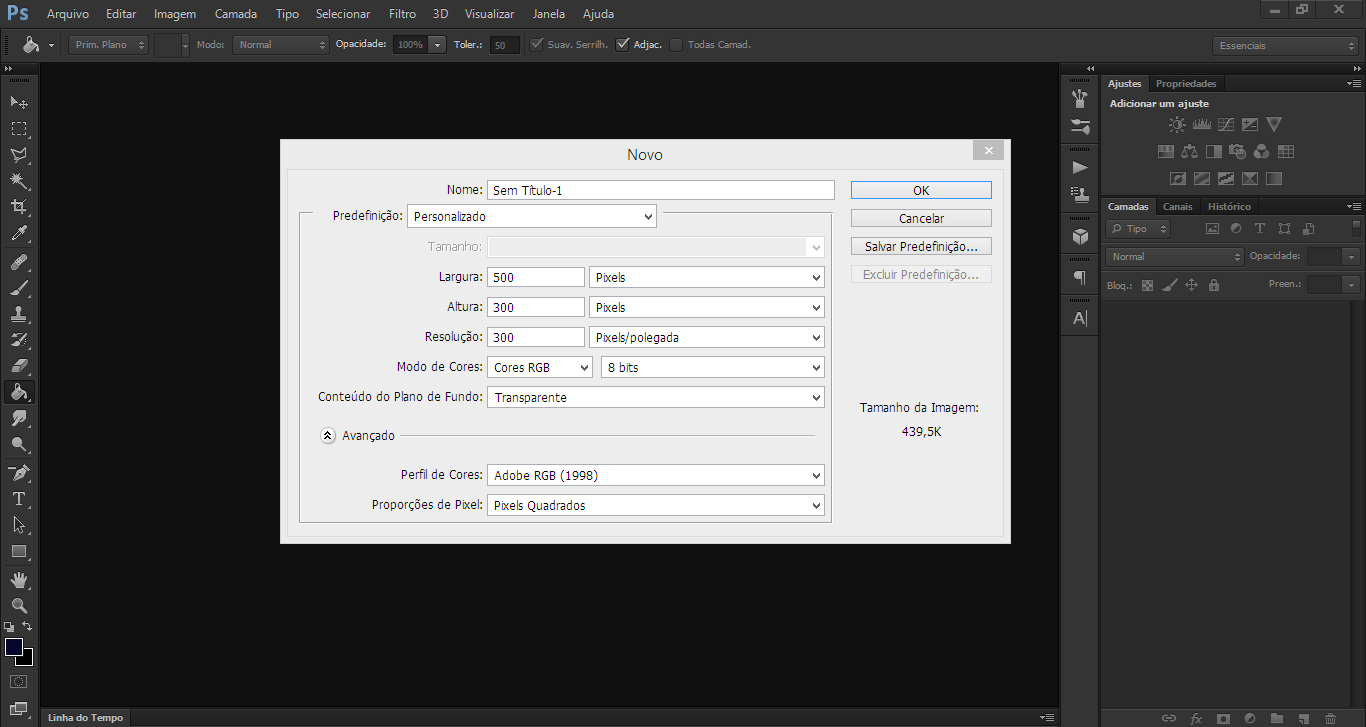Open the Filtro menu
Screen dimensions: 1366x727
tap(402, 14)
